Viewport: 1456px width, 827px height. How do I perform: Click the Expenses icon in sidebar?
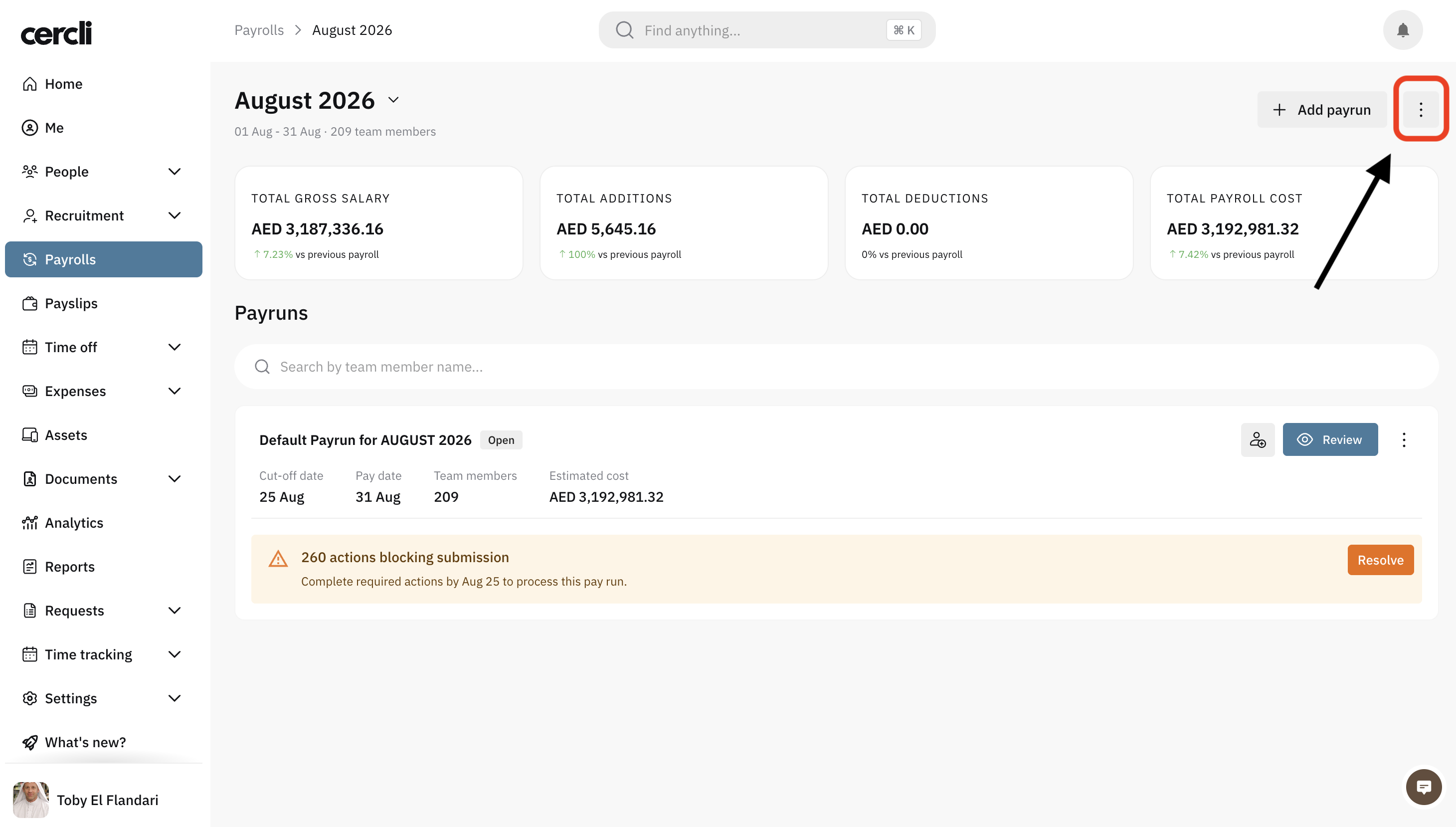click(30, 392)
